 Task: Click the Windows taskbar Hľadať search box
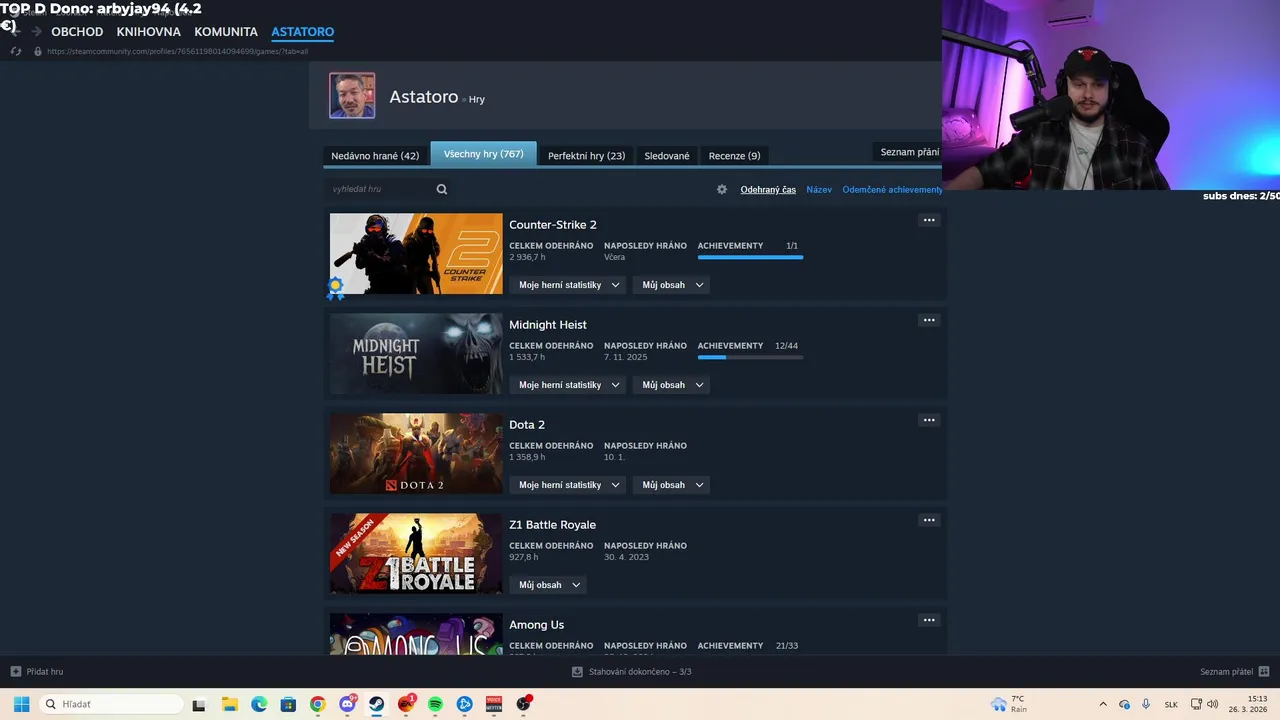[x=111, y=704]
